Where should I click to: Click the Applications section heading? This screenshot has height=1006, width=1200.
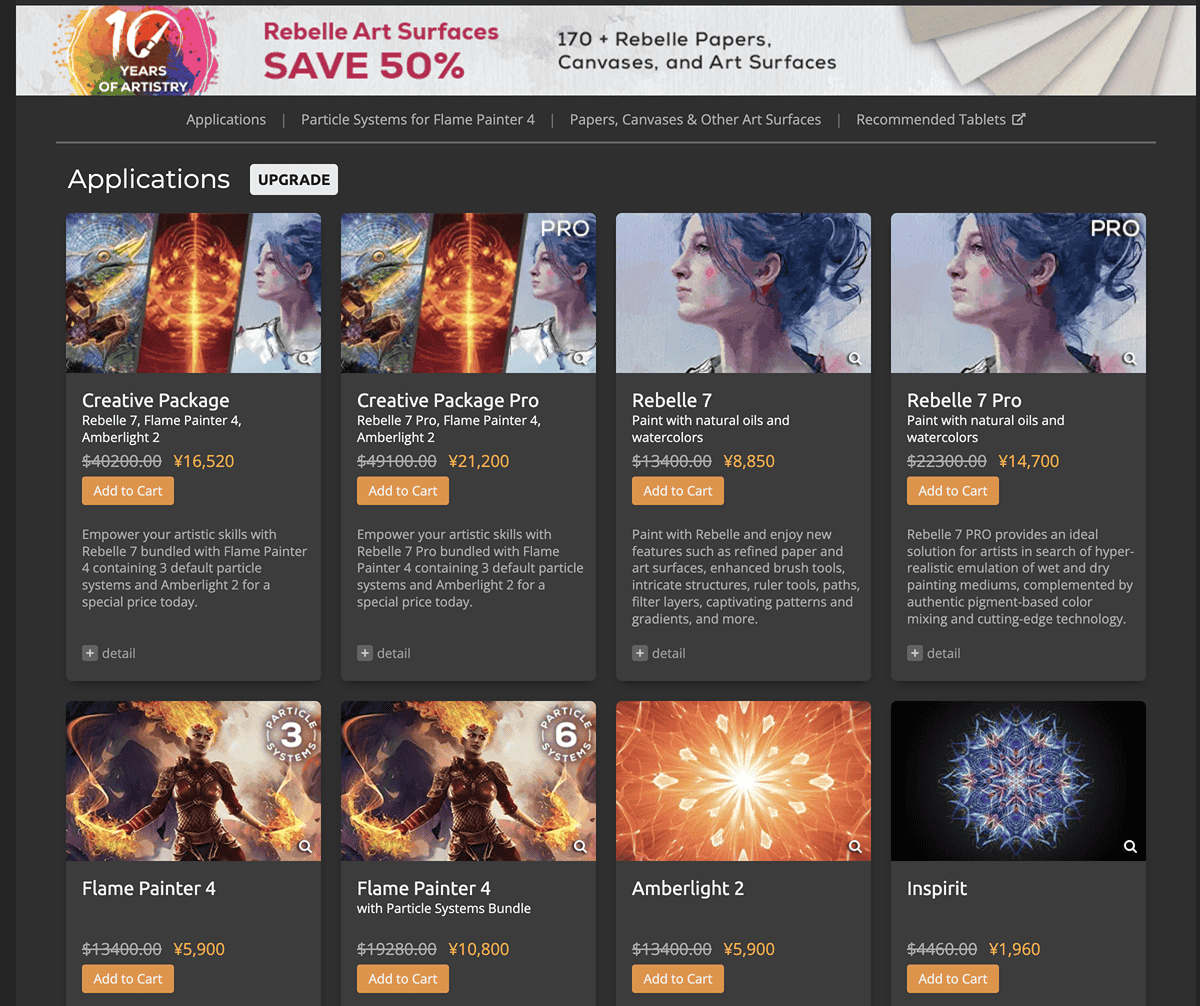click(149, 180)
